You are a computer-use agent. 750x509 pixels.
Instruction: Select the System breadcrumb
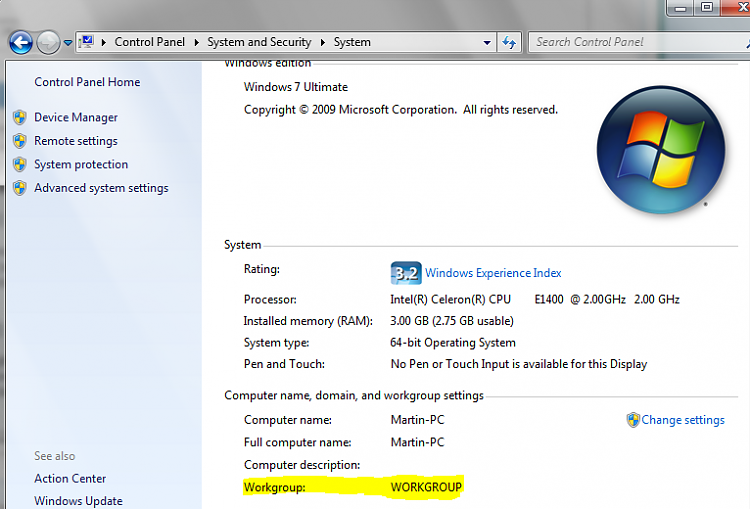[352, 42]
